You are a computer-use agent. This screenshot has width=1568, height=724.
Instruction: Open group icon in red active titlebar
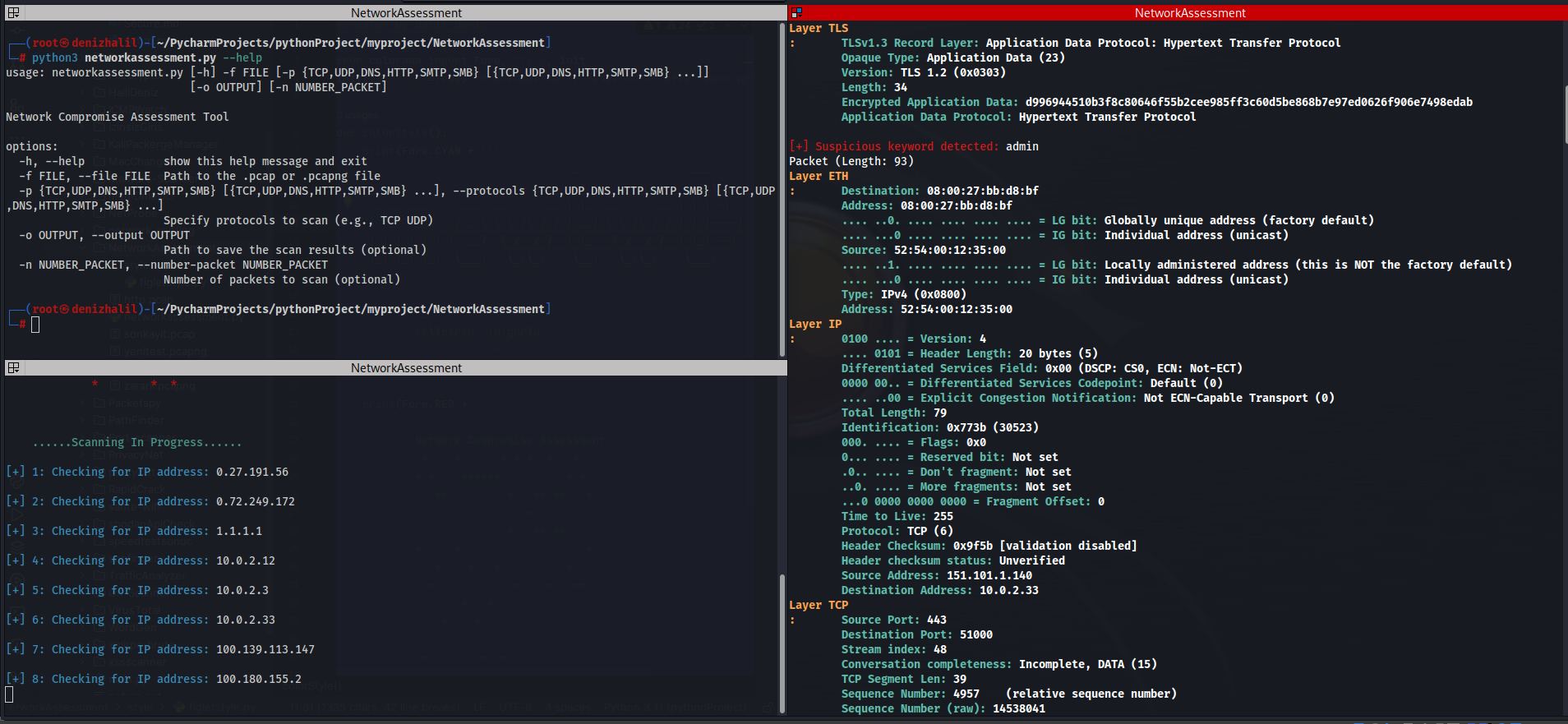[x=796, y=13]
